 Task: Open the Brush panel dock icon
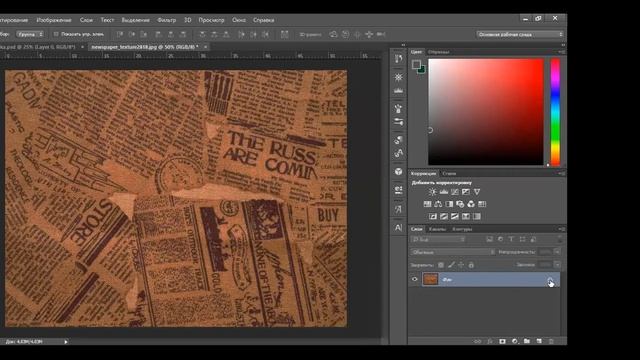tap(398, 122)
